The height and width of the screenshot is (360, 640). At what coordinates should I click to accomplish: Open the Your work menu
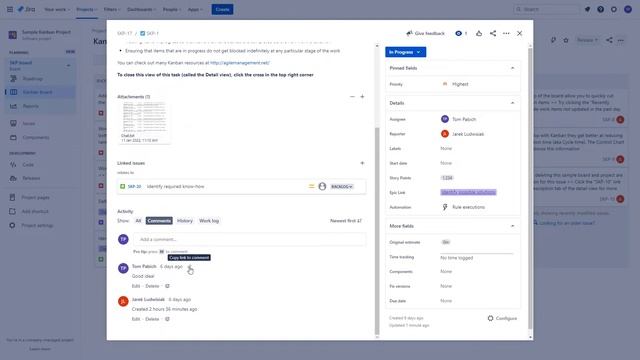57,9
